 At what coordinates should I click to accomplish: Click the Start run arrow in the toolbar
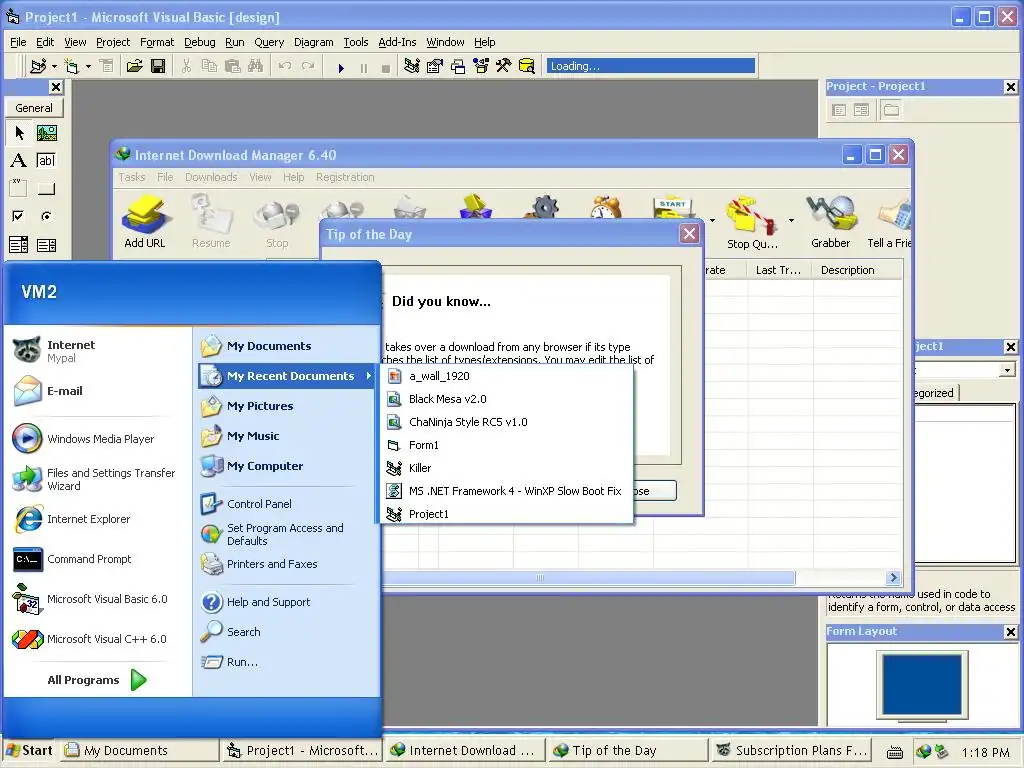coord(341,67)
